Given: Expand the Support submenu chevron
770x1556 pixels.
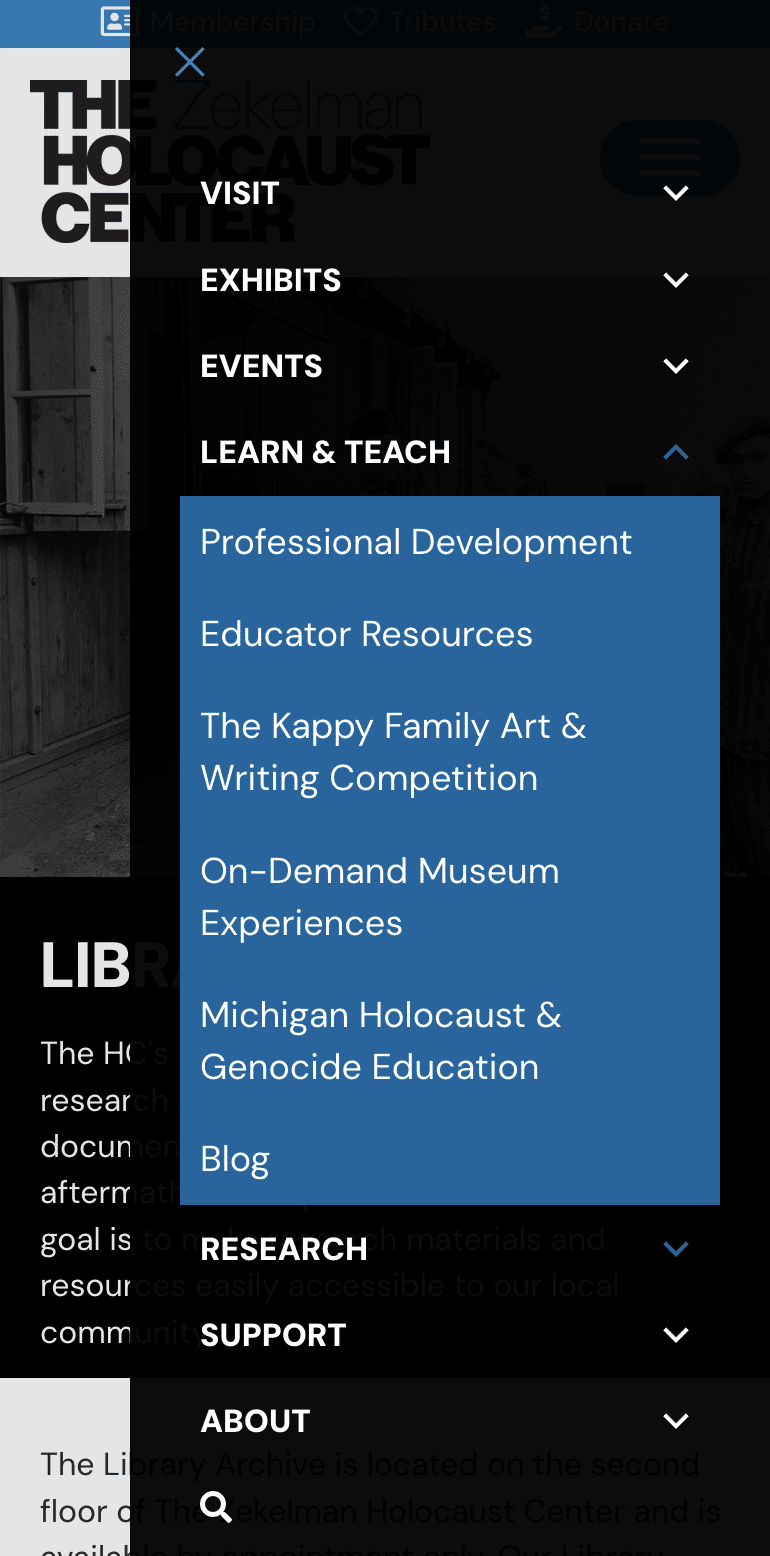Looking at the screenshot, I should click(676, 1335).
